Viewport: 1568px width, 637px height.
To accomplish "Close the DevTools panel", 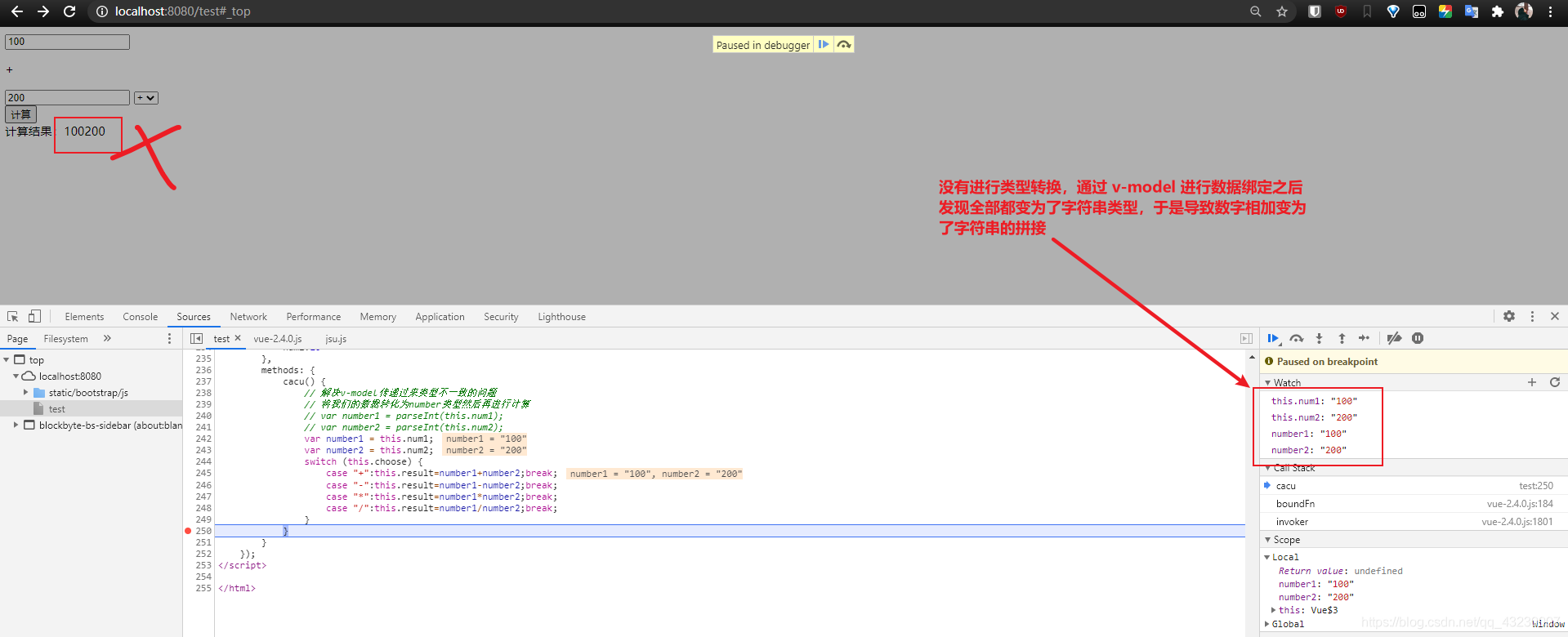I will click(x=1555, y=316).
